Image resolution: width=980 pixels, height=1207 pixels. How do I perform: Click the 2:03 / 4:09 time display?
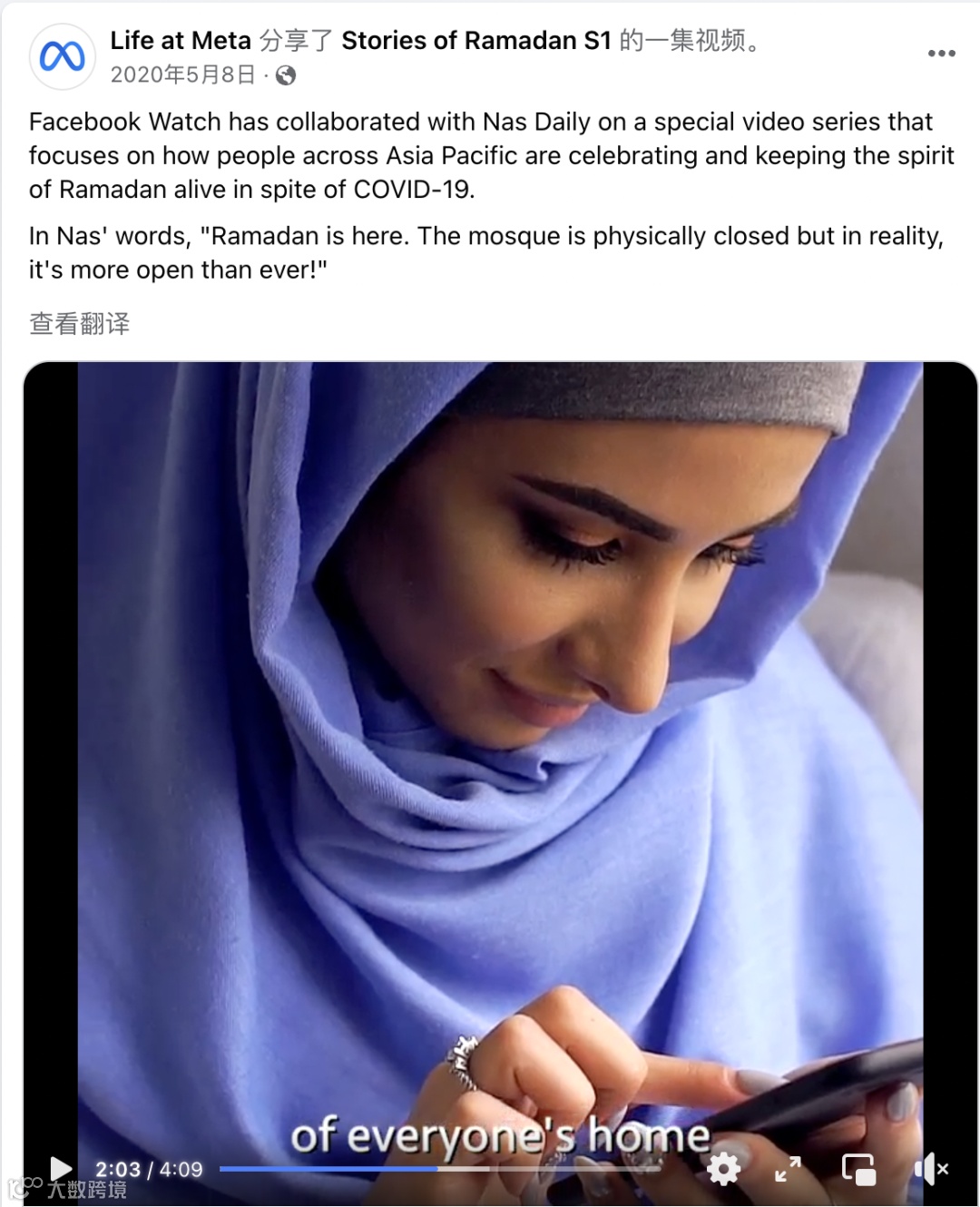pos(149,1169)
